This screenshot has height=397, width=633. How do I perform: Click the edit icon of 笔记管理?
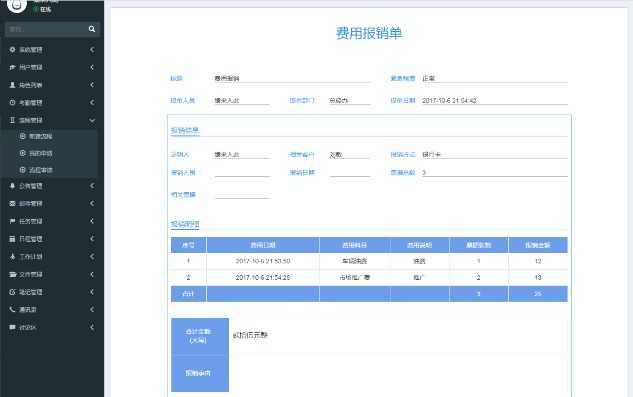[13, 292]
